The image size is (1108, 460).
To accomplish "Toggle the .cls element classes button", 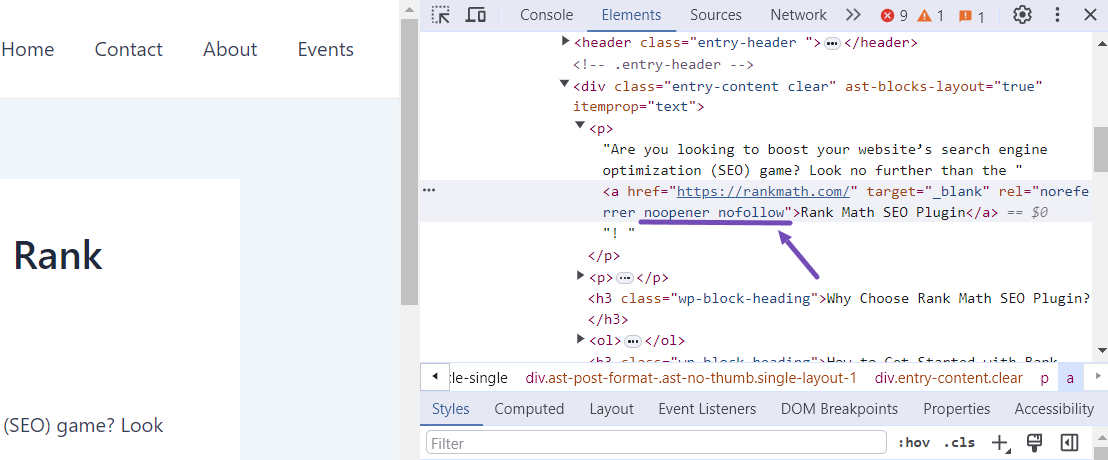I will (959, 443).
